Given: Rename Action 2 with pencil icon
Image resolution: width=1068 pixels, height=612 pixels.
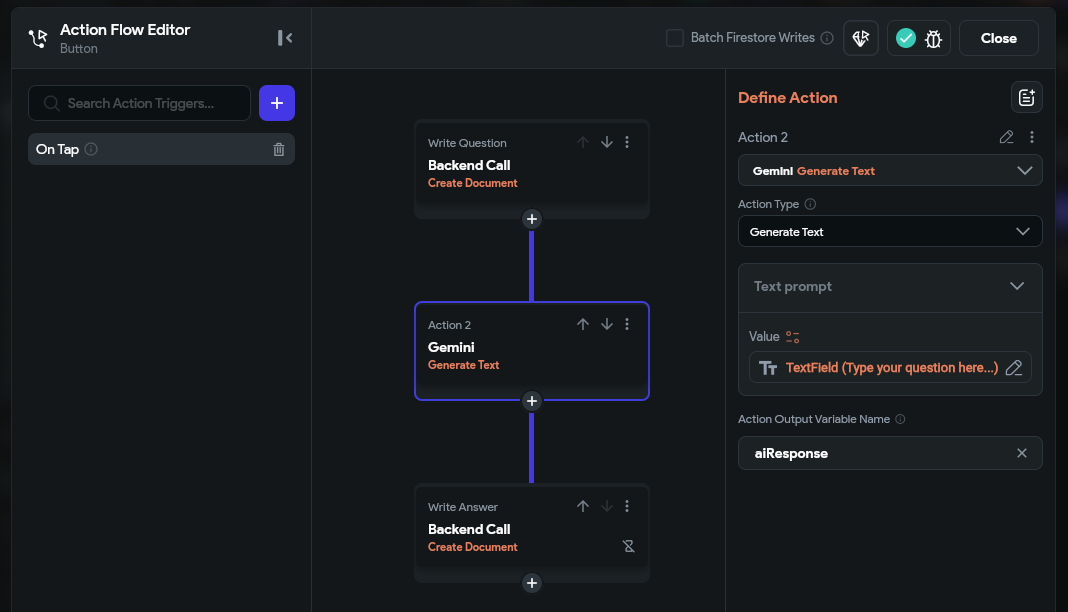Looking at the screenshot, I should tap(1007, 137).
